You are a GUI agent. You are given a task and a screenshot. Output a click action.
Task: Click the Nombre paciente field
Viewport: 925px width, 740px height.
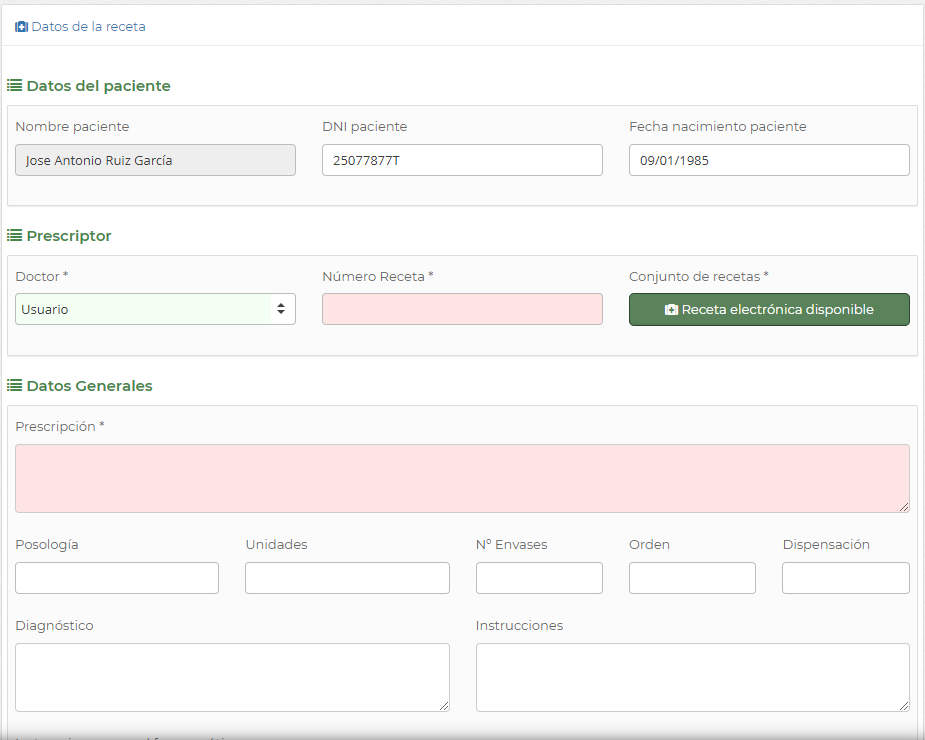point(155,160)
